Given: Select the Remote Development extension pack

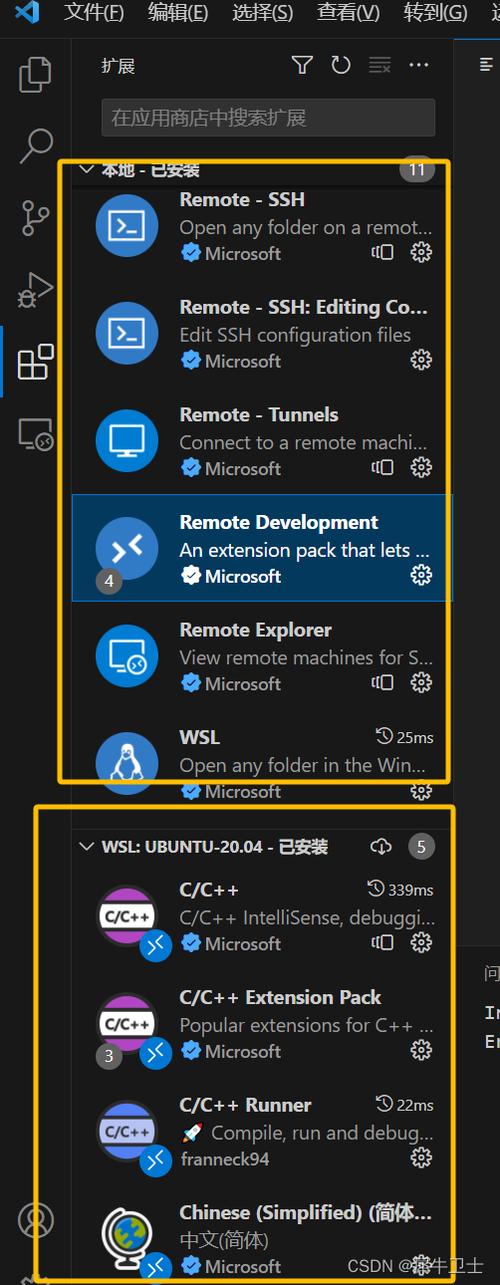Looking at the screenshot, I should pos(262,548).
